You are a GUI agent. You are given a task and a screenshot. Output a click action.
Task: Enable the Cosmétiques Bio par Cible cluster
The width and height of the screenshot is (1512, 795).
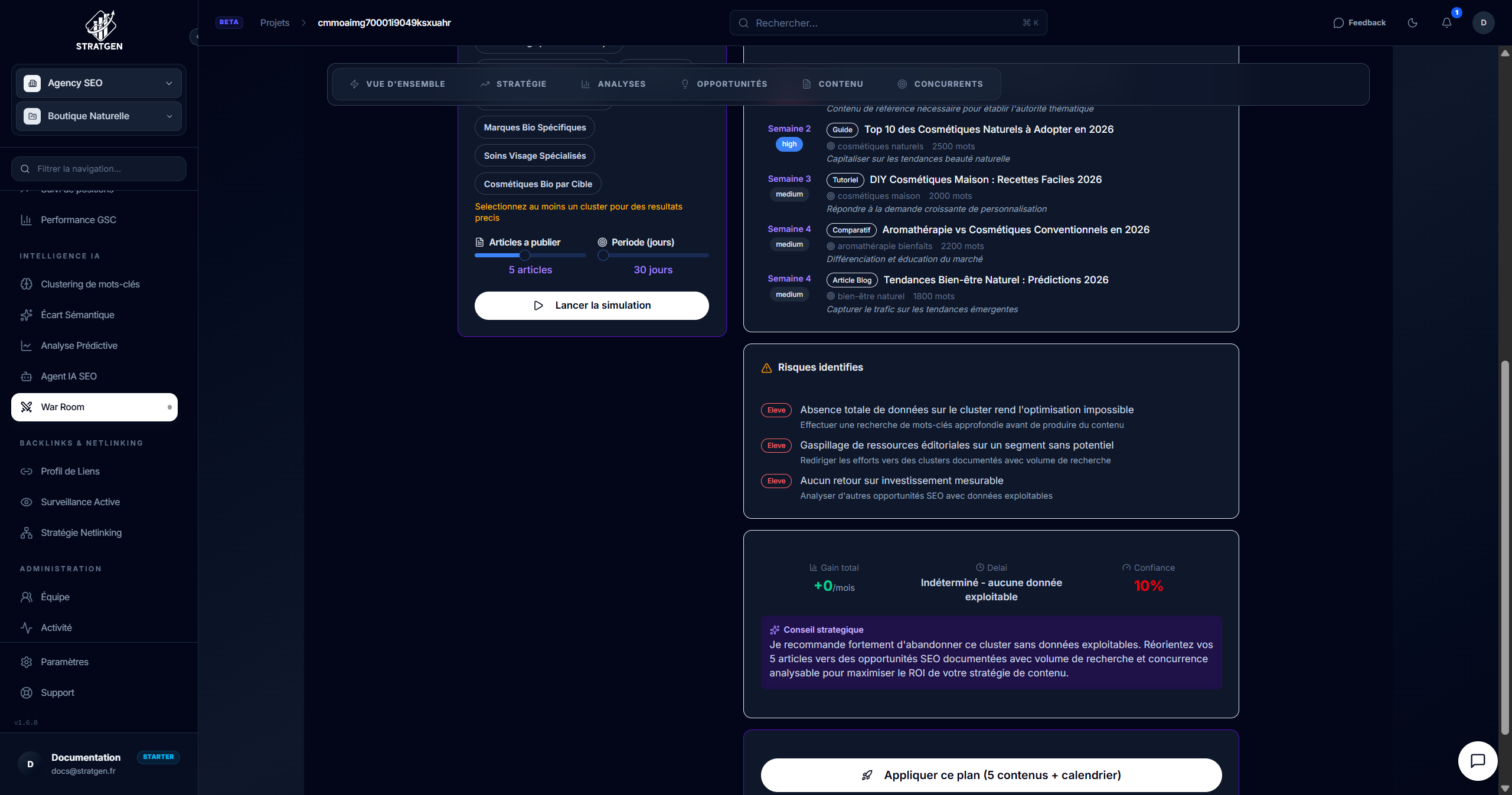tap(537, 184)
